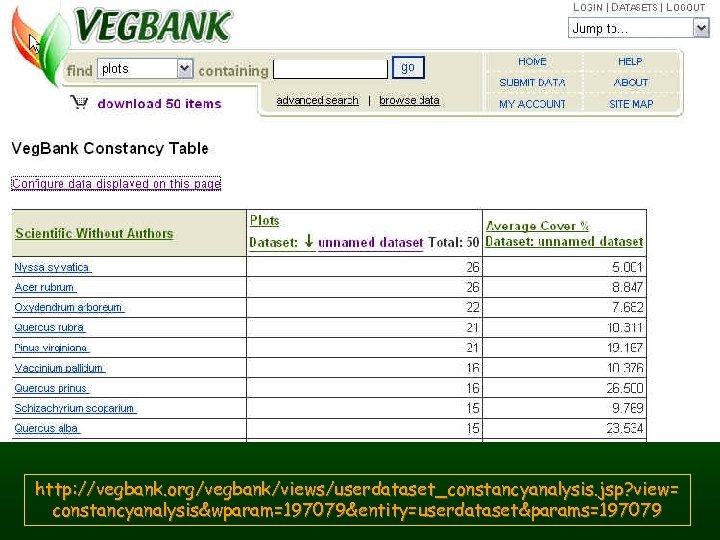Click the VegBank leaf logo

coord(40,46)
